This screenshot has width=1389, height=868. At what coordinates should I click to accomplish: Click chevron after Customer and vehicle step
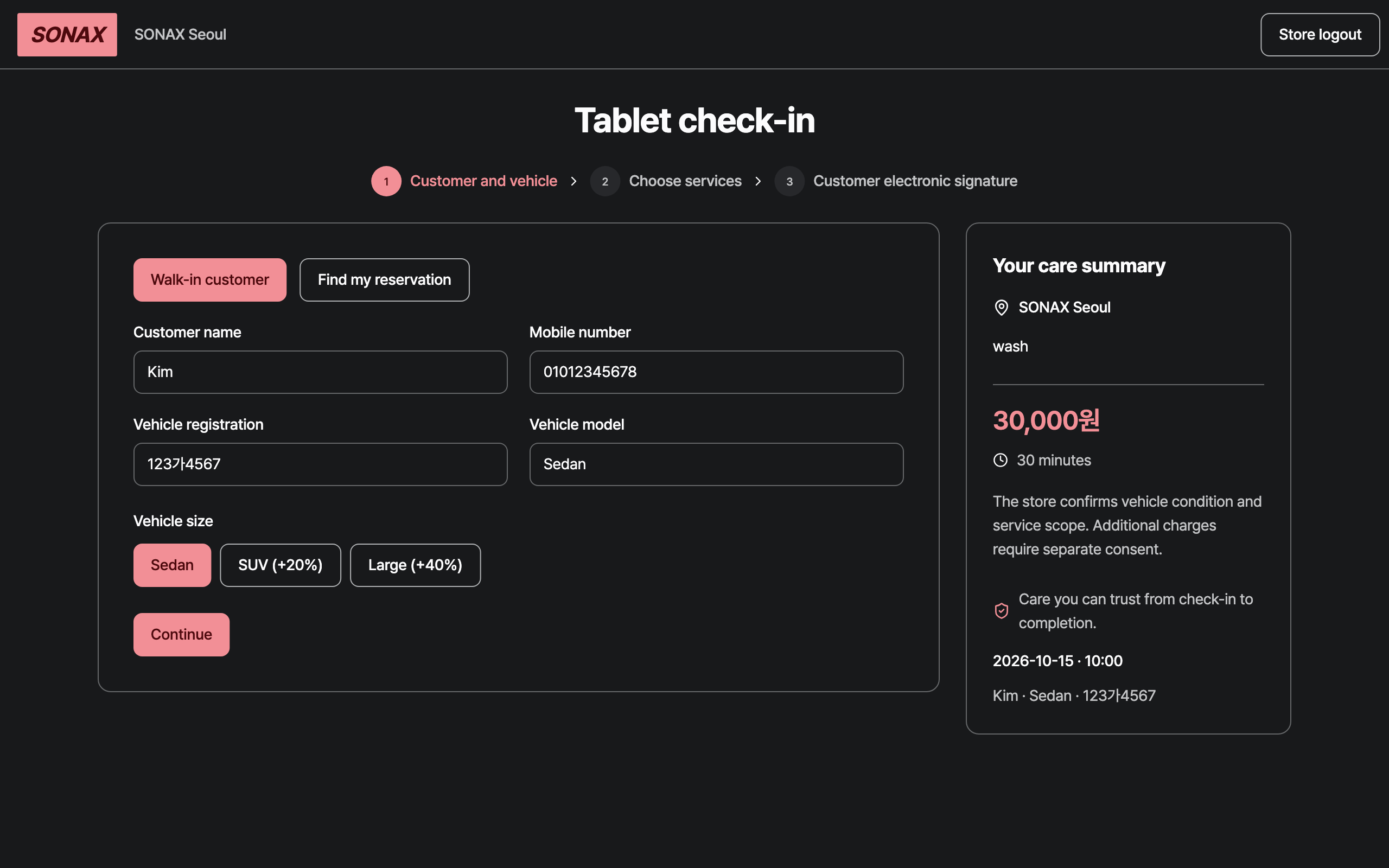click(x=574, y=181)
